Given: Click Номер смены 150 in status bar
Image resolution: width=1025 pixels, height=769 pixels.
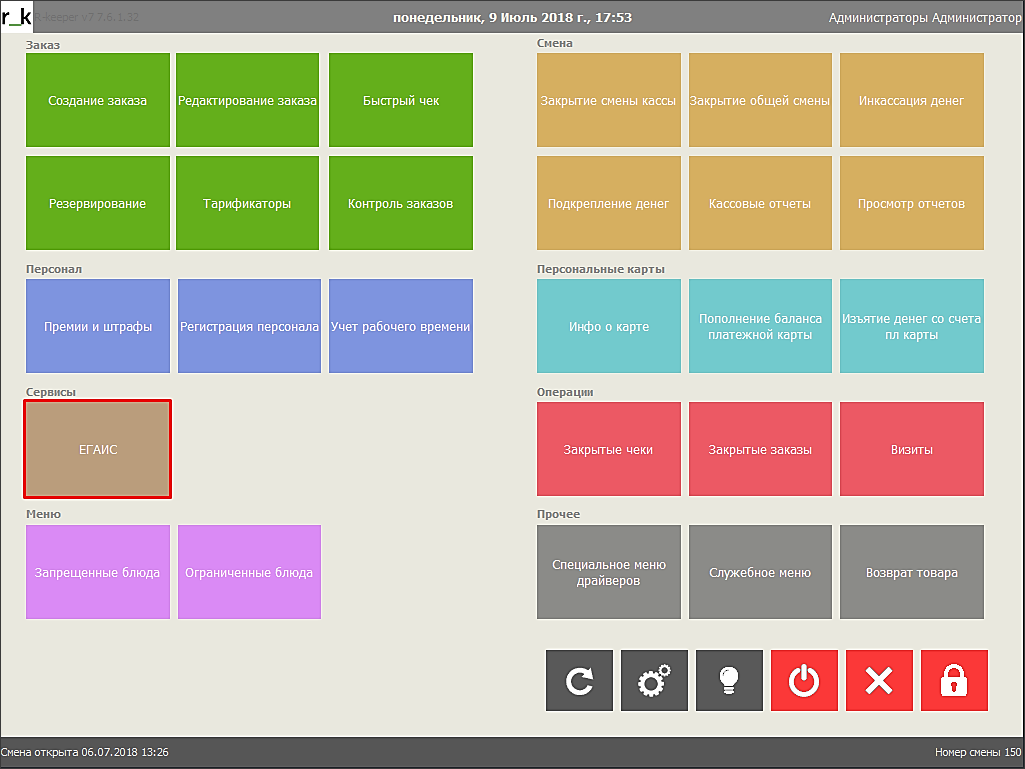Looking at the screenshot, I should pos(977,752).
